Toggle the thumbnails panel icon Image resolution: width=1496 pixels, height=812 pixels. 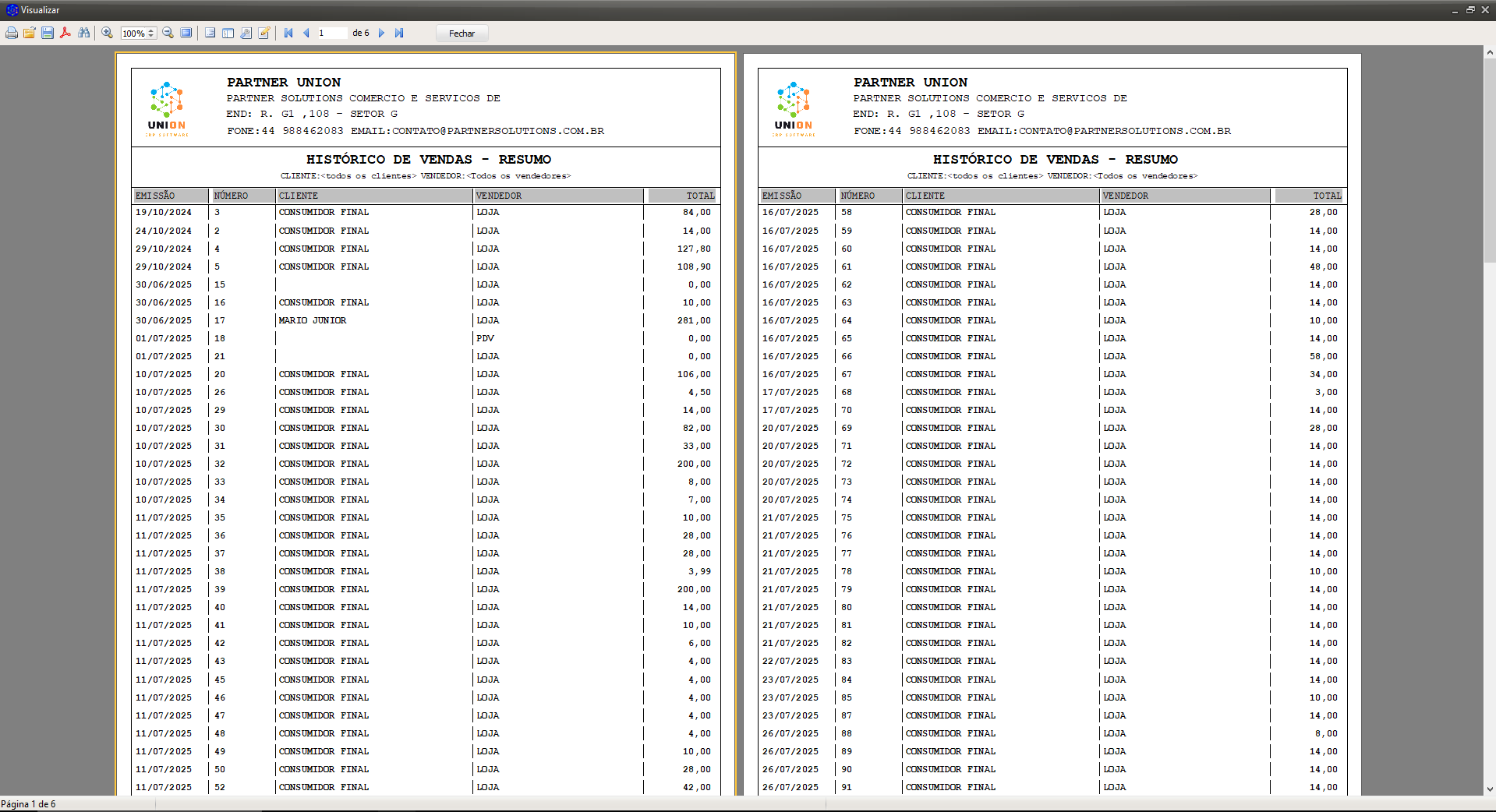(228, 33)
